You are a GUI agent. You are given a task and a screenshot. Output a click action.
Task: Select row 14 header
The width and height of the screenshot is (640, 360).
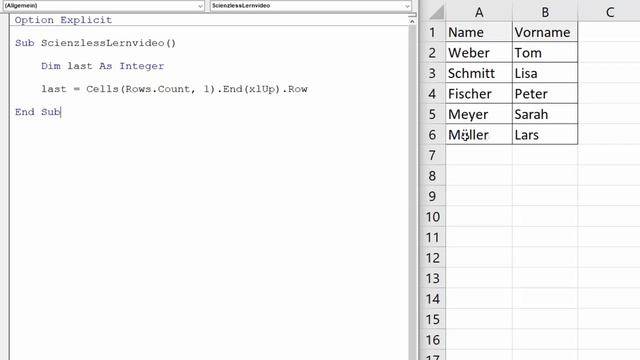tap(432, 299)
